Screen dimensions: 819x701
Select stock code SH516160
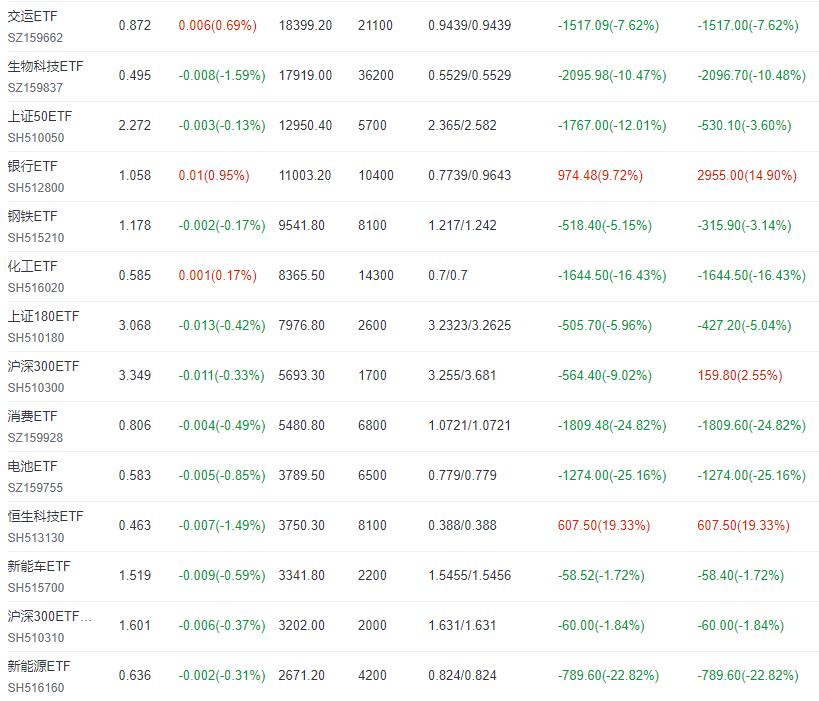click(36, 688)
